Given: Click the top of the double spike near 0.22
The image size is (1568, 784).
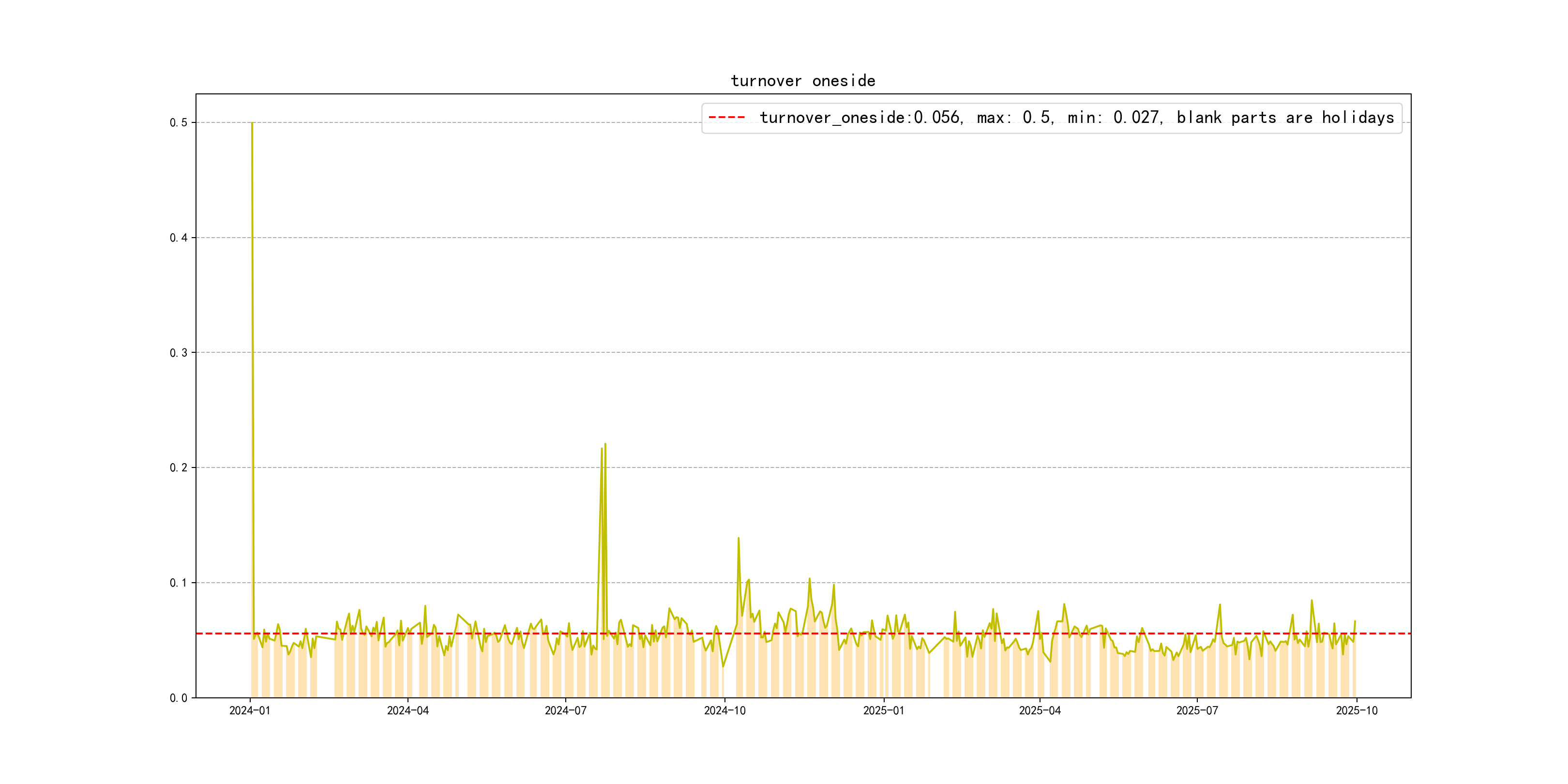Looking at the screenshot, I should 604,445.
